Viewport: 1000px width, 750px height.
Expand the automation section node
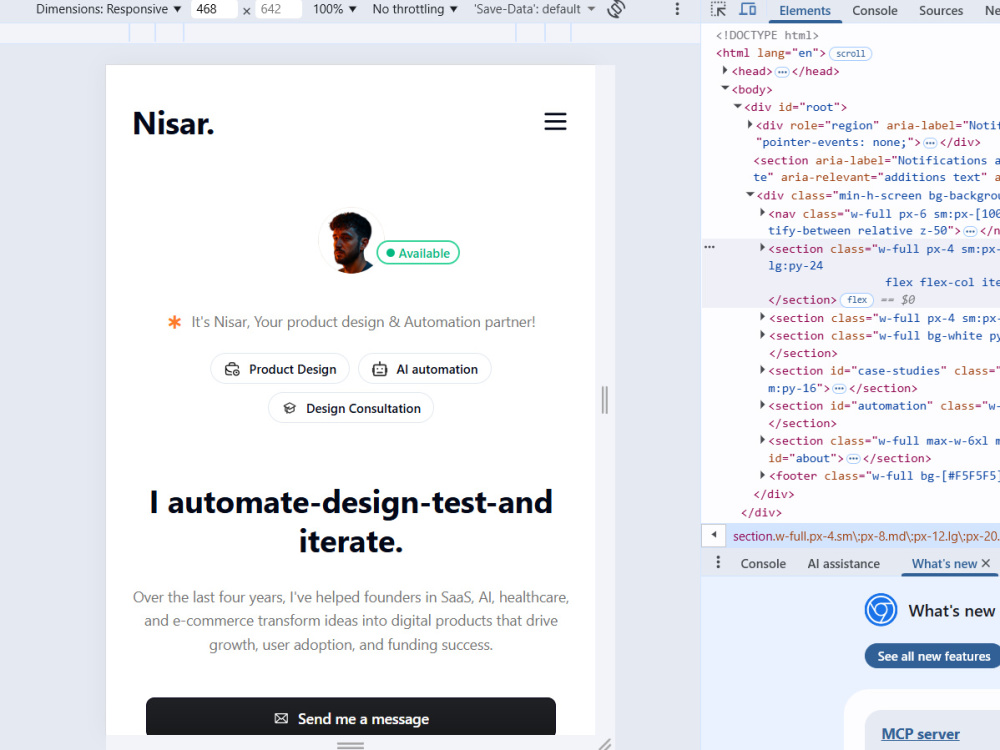(x=762, y=405)
